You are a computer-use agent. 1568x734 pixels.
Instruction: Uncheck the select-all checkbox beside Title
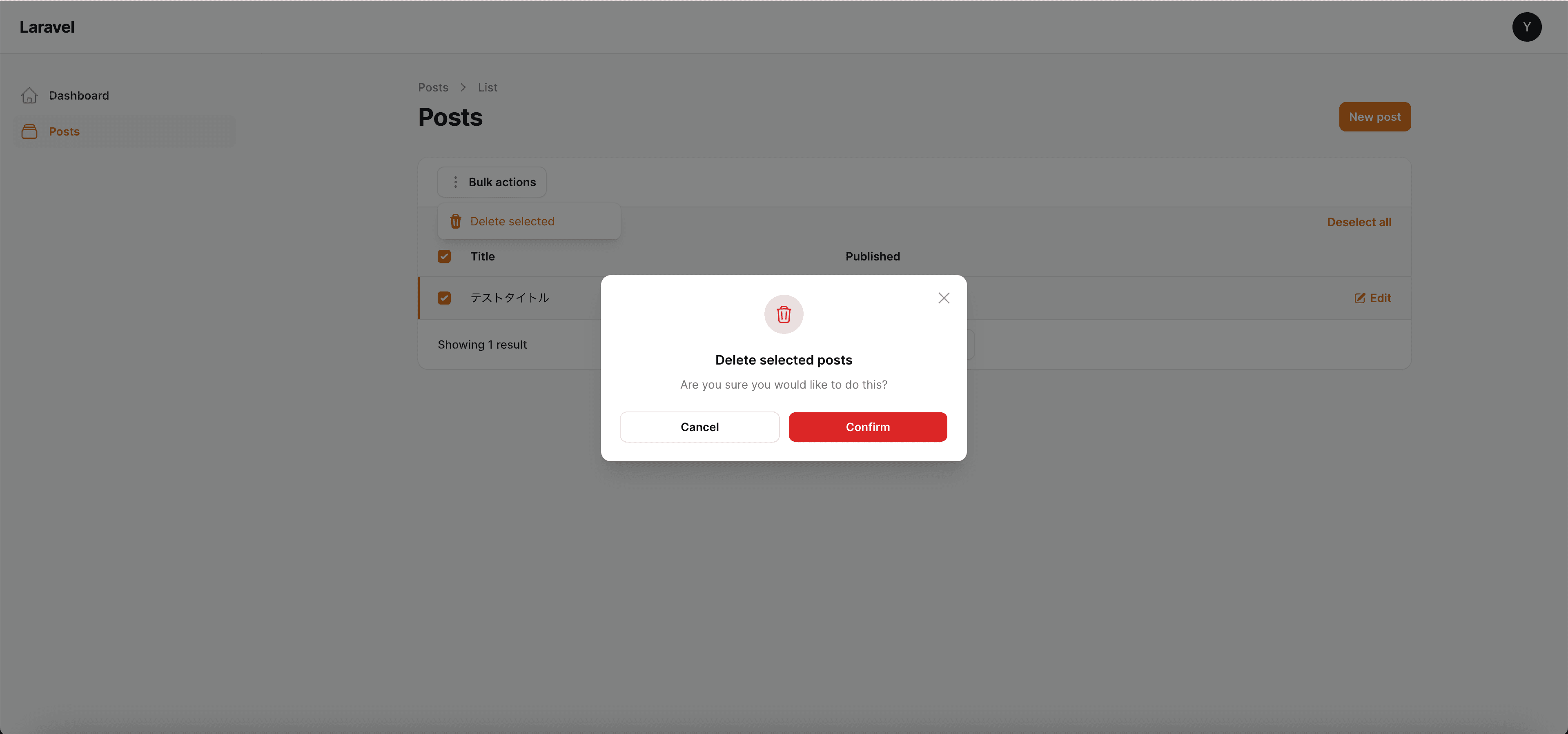click(444, 256)
